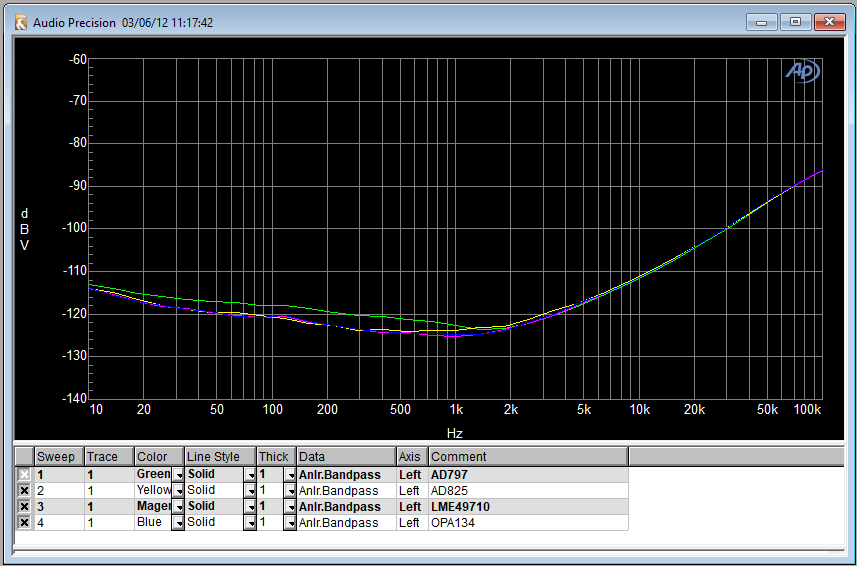Click the 1k label on frequency axis
This screenshot has height=566, width=857.
tap(456, 409)
